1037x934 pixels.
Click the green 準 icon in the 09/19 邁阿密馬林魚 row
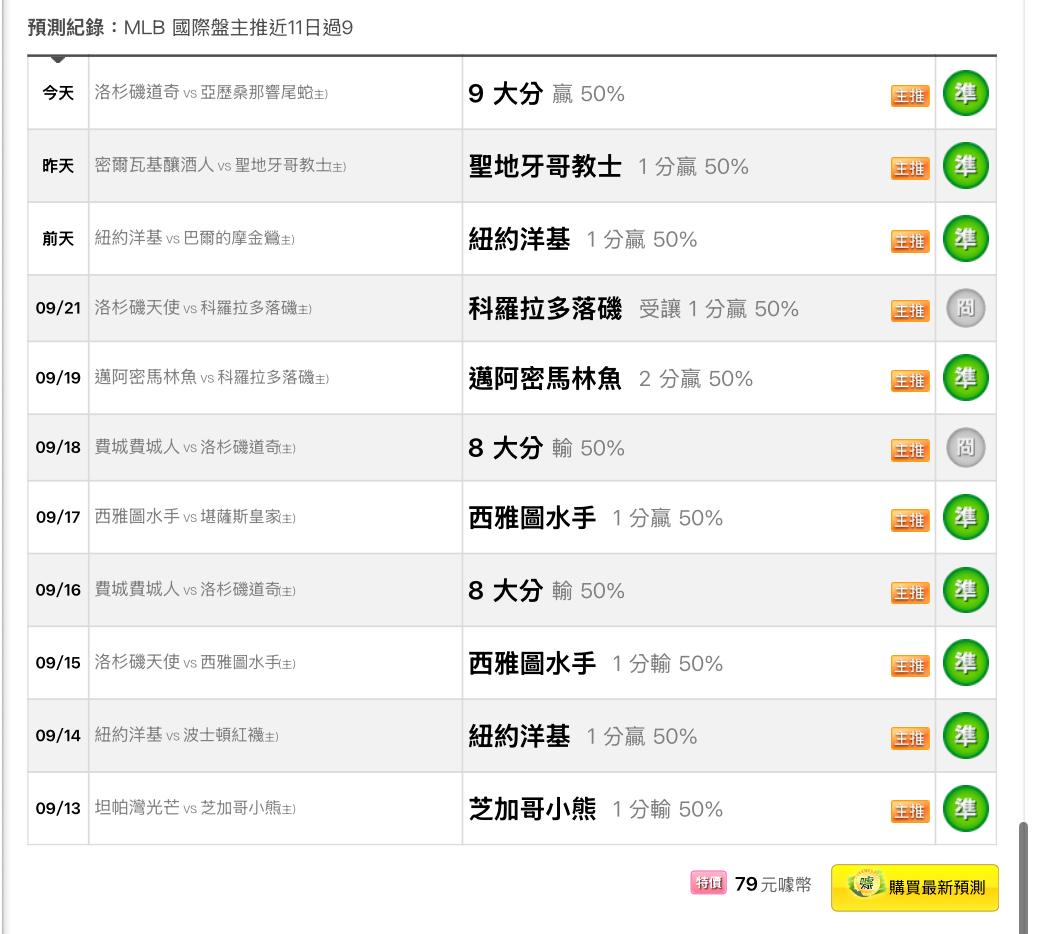tap(965, 378)
